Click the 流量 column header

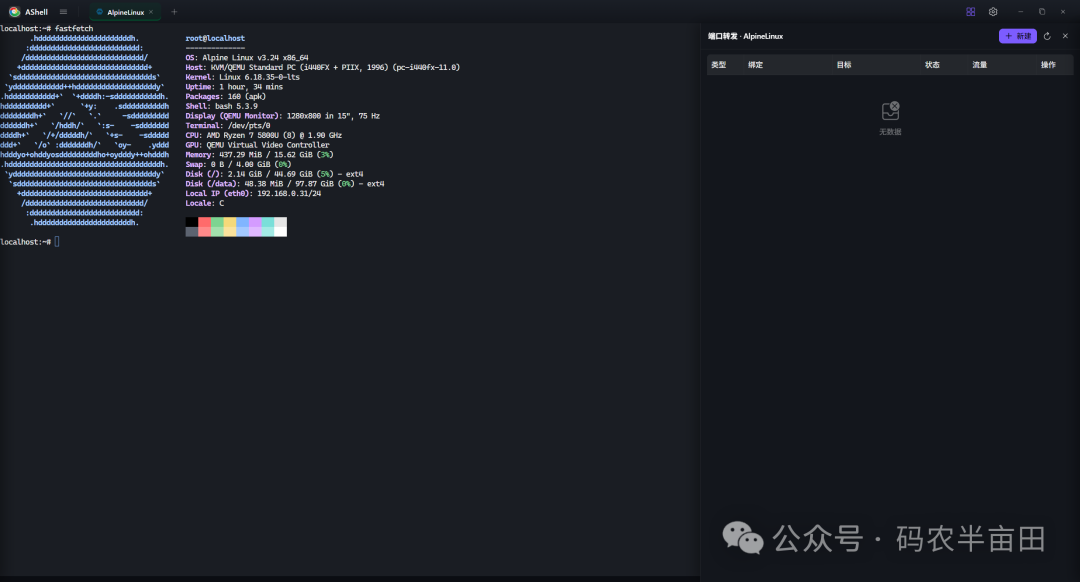(x=979, y=65)
